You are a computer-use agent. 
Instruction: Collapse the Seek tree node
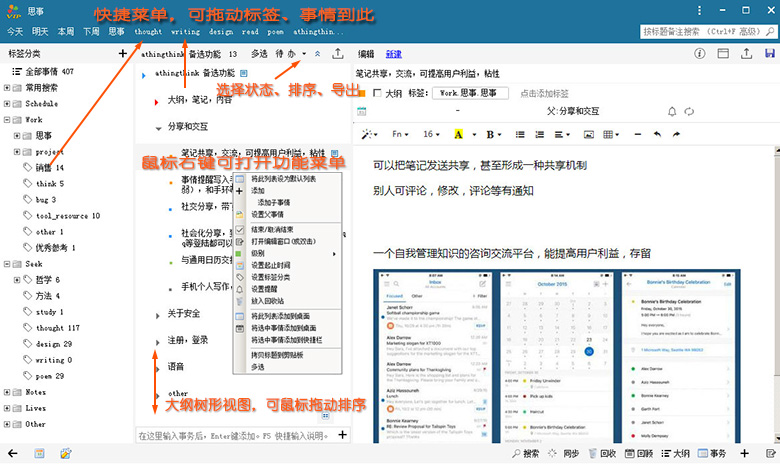[x=7, y=264]
